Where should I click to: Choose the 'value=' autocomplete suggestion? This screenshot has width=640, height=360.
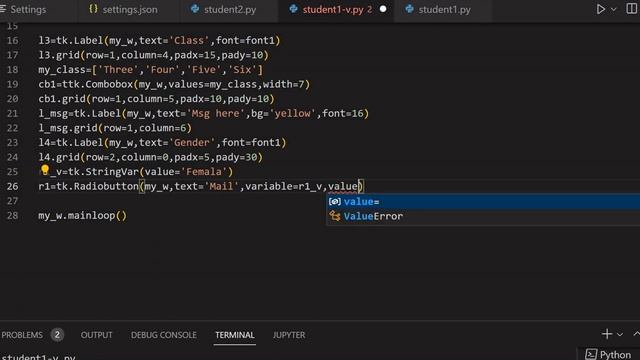coord(483,202)
